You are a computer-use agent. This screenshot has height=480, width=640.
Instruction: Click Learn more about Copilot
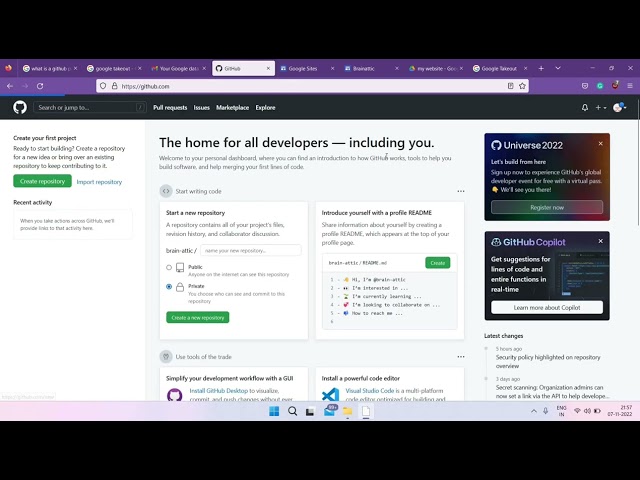tap(547, 307)
